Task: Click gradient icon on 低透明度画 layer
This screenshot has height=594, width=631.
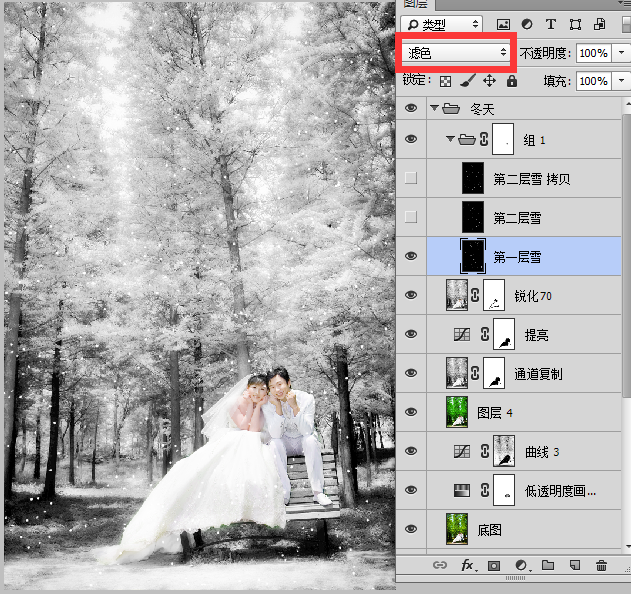Action: [462, 491]
